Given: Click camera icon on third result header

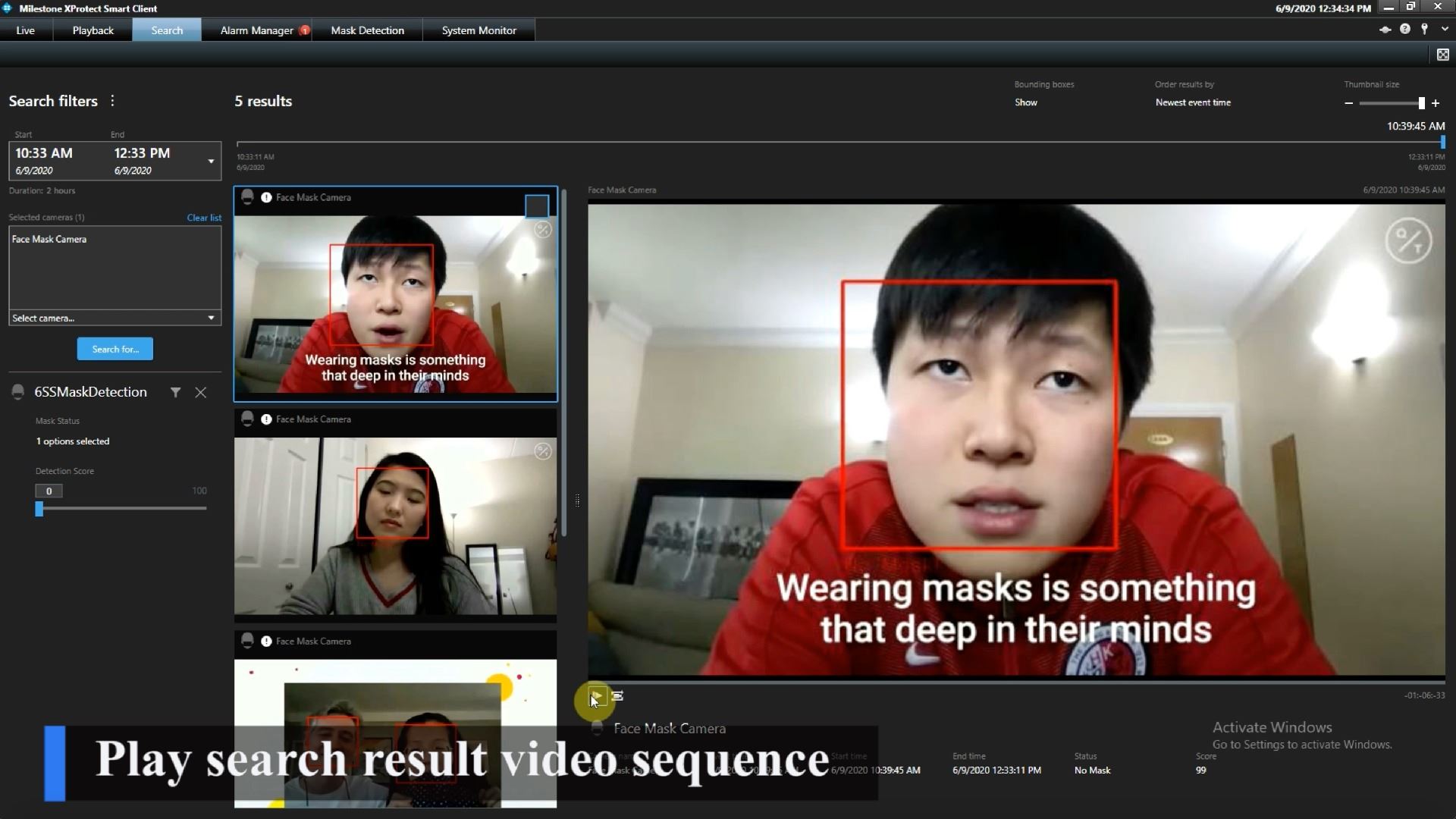Looking at the screenshot, I should (x=247, y=642).
